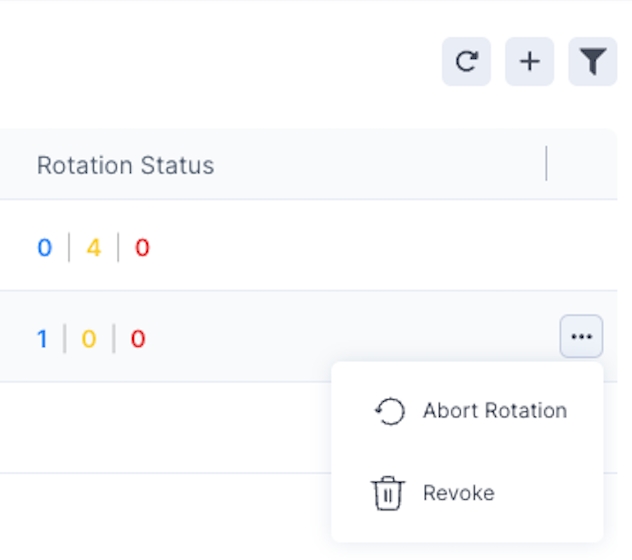This screenshot has height=560, width=632.
Task: Click the yellow 4 rotation count
Action: (93, 248)
